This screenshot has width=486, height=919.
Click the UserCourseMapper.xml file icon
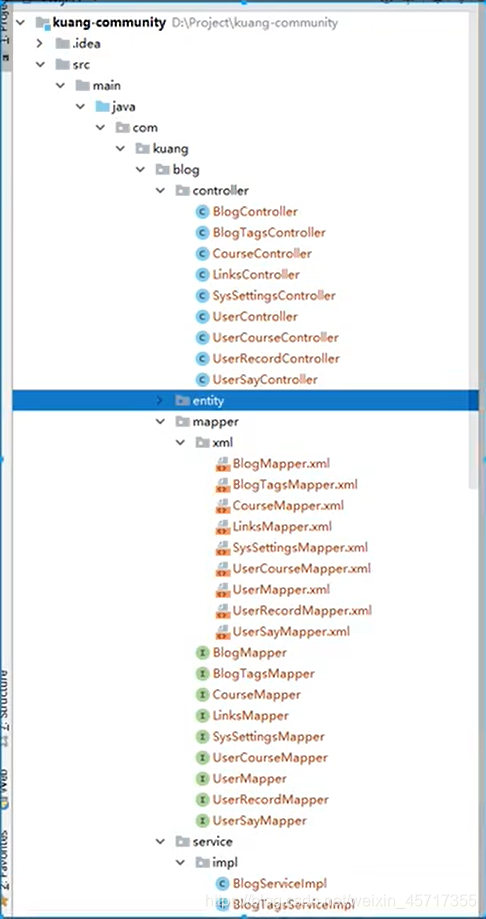point(223,569)
